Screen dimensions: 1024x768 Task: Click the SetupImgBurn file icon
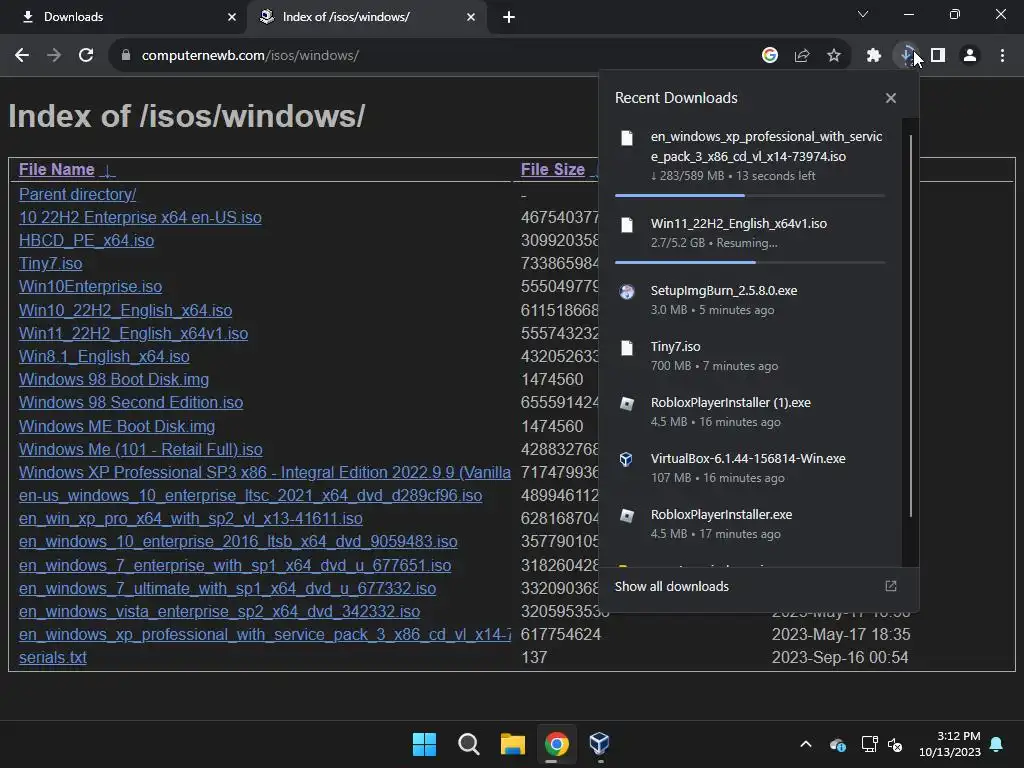pyautogui.click(x=627, y=292)
